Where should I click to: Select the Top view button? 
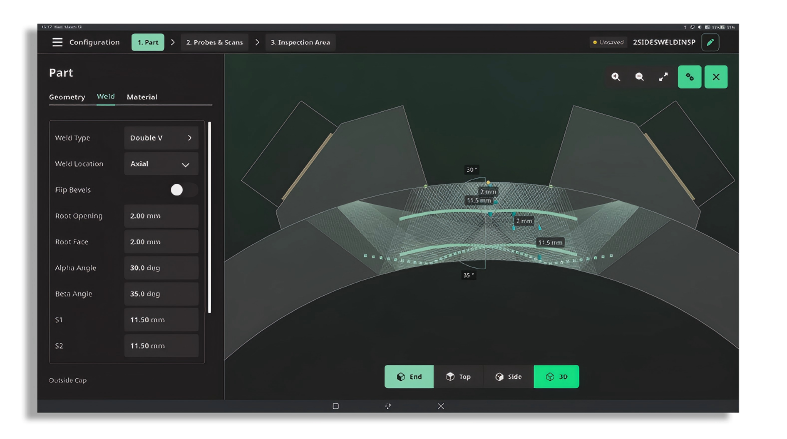458,376
